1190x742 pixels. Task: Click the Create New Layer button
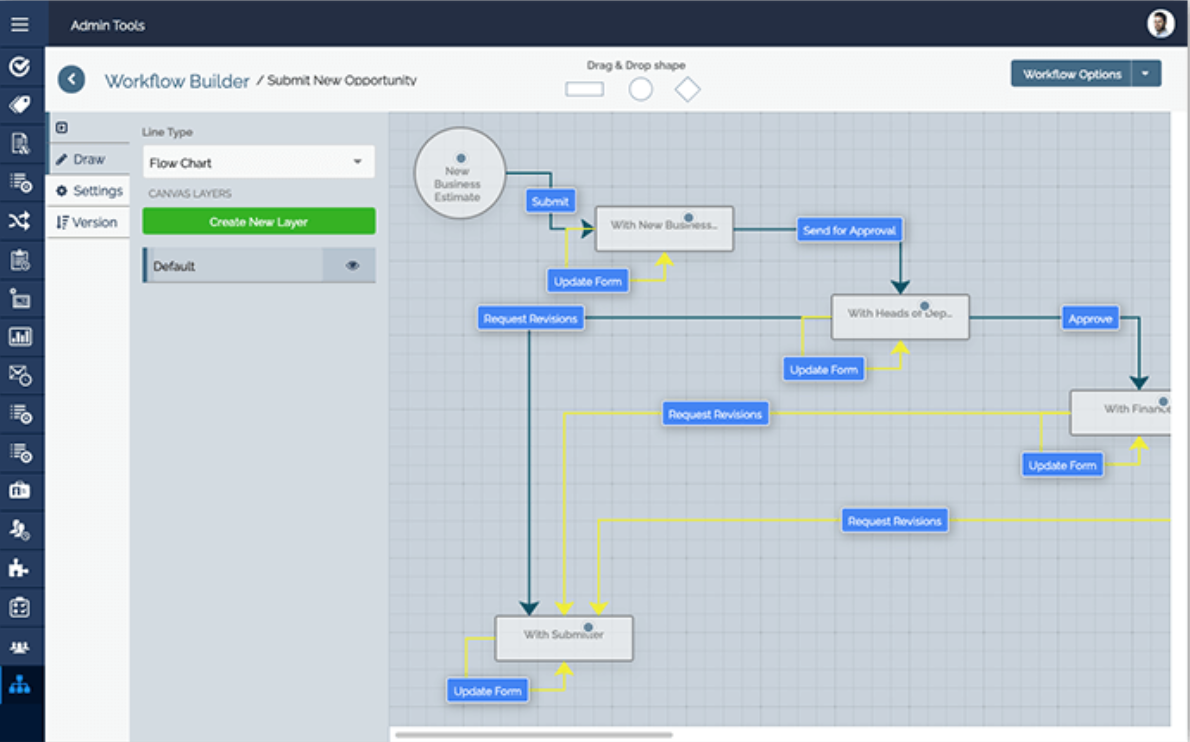click(x=258, y=221)
